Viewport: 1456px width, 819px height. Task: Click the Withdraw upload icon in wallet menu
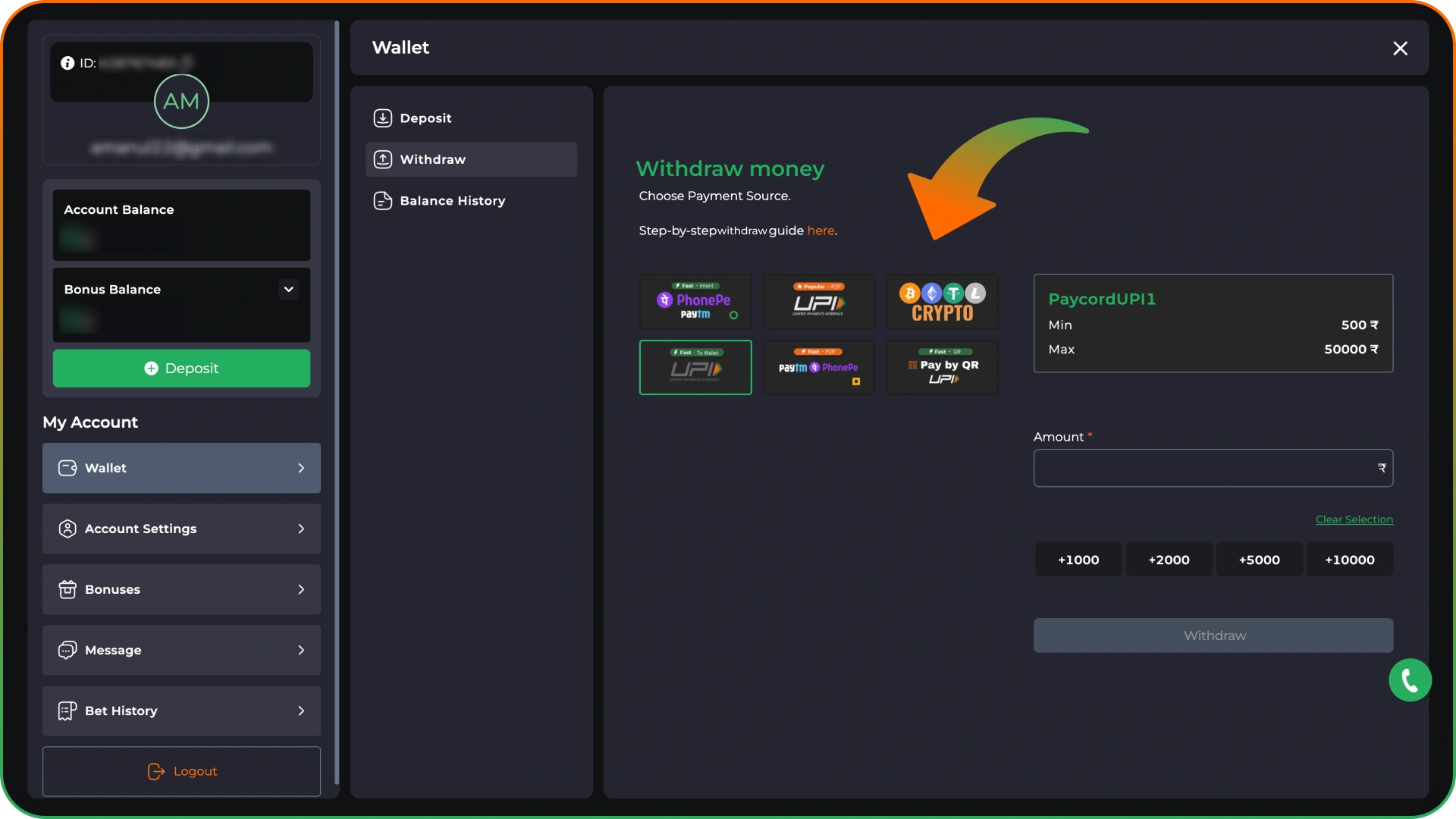383,159
